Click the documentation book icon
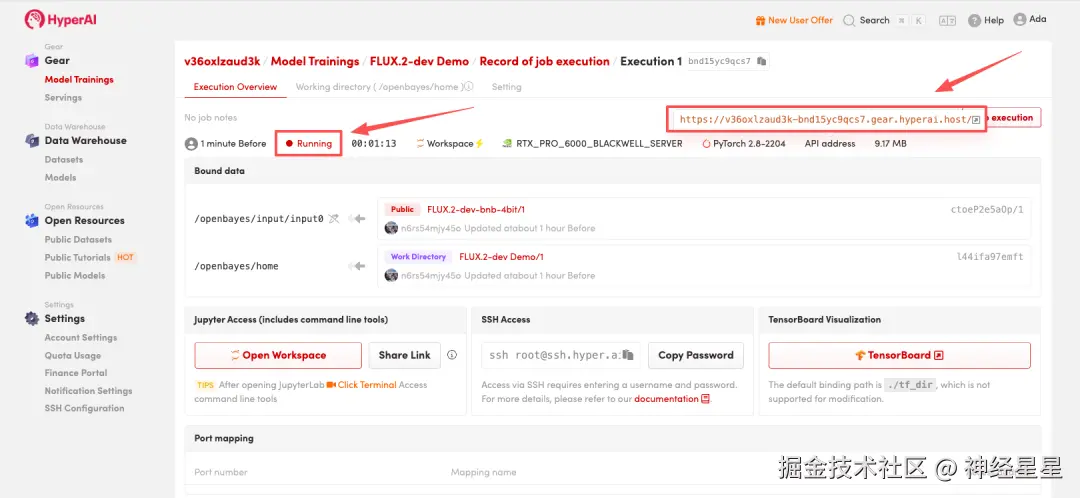 point(705,399)
